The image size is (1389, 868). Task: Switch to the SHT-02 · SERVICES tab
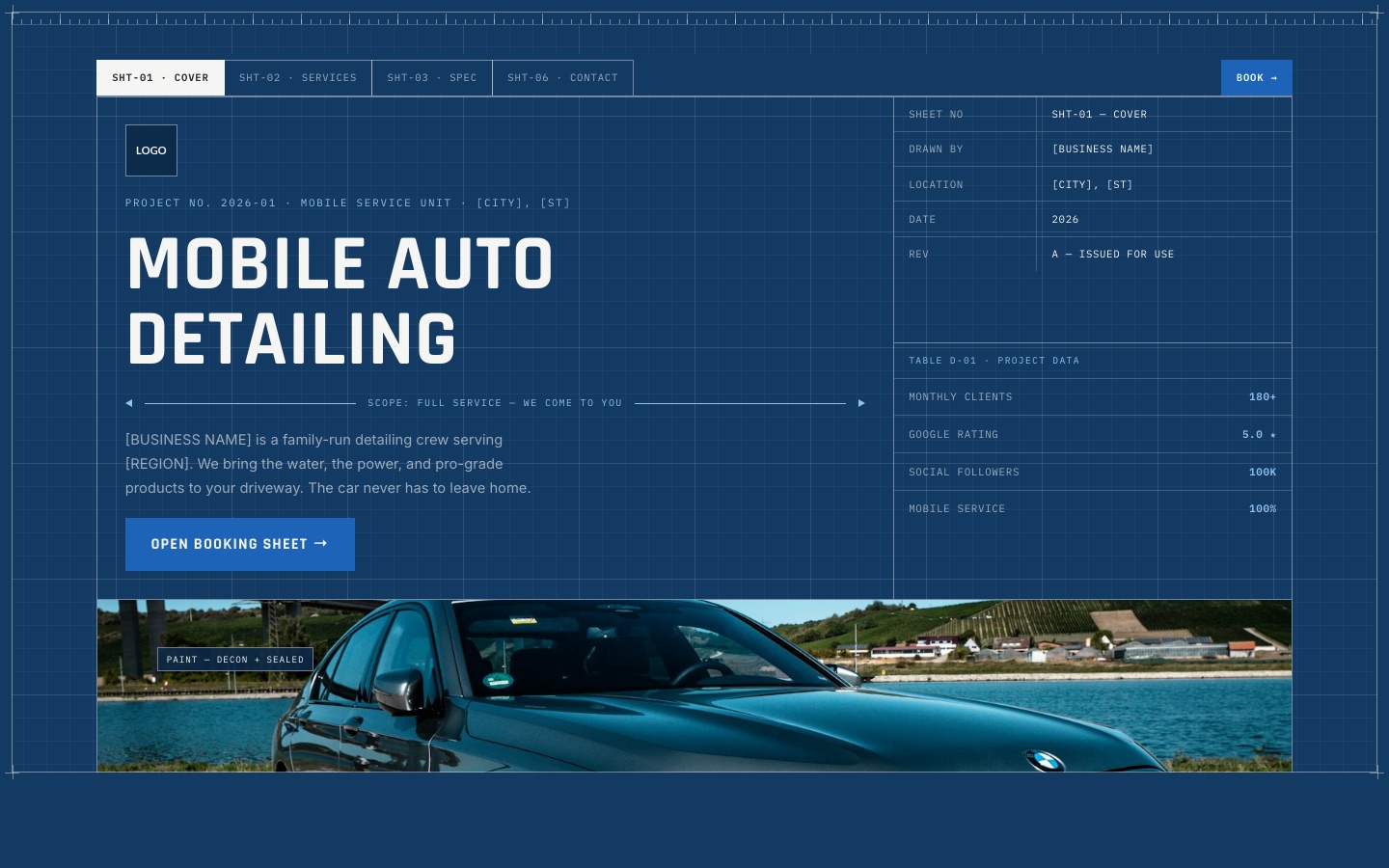click(x=298, y=78)
